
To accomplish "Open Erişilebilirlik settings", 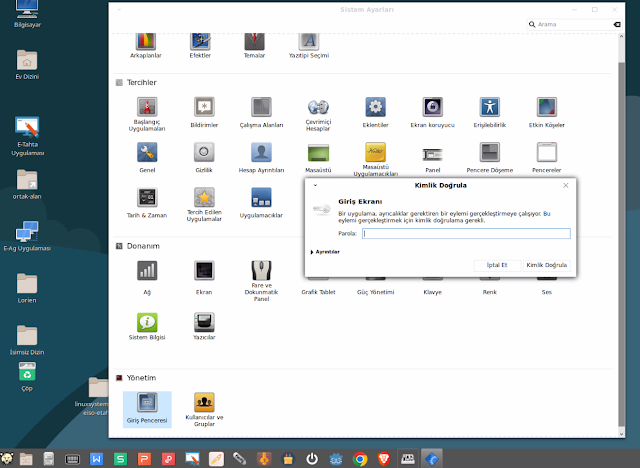I will [490, 113].
